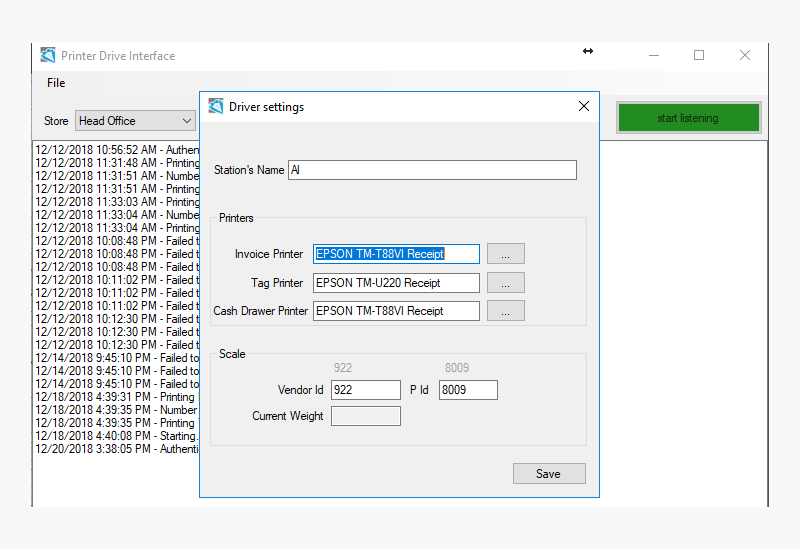The height and width of the screenshot is (550, 800).
Task: Select log entry 12/12/2018 10:56:52 AM
Action: [117, 149]
